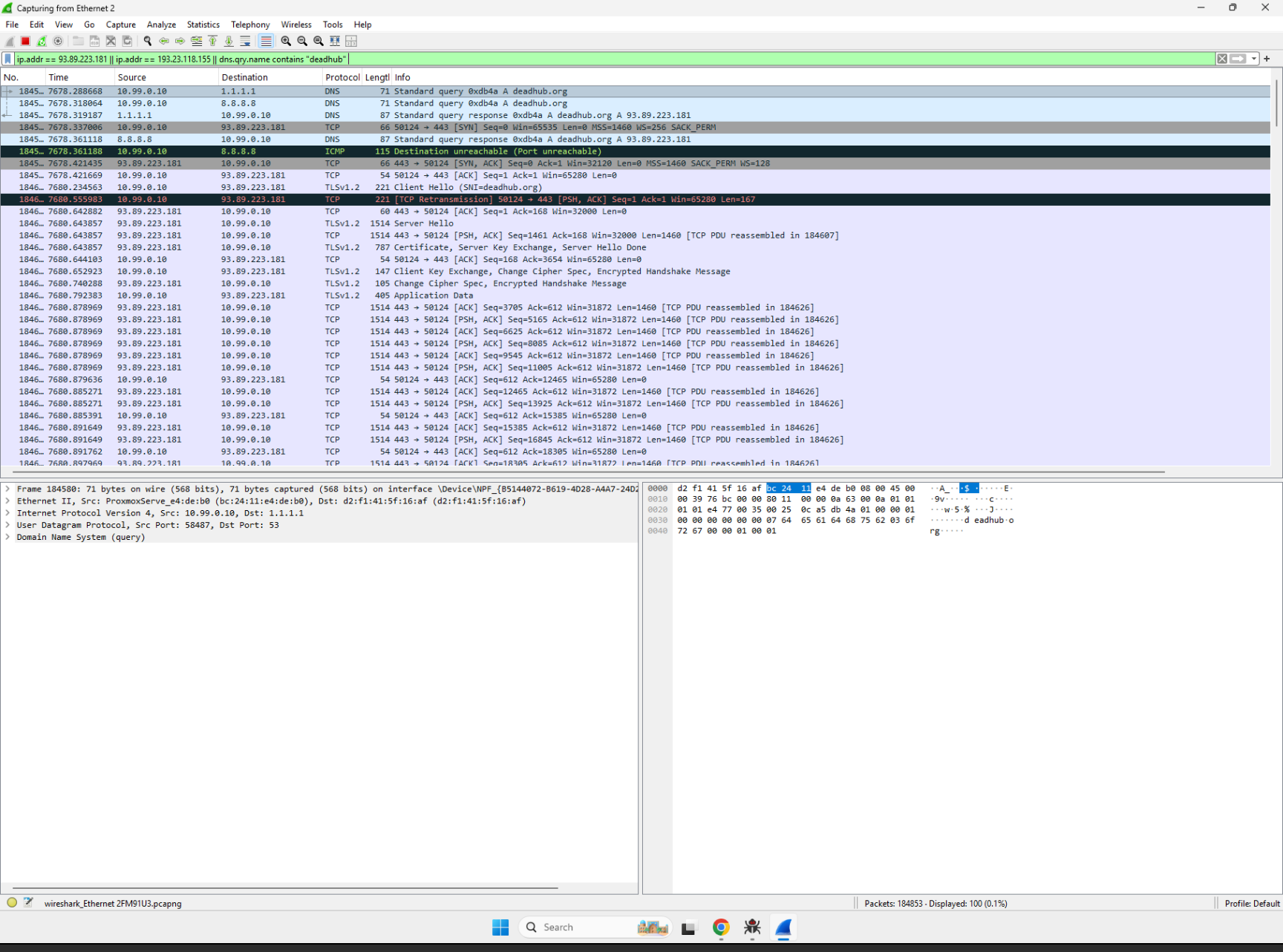Stop the running packet capture

[25, 42]
